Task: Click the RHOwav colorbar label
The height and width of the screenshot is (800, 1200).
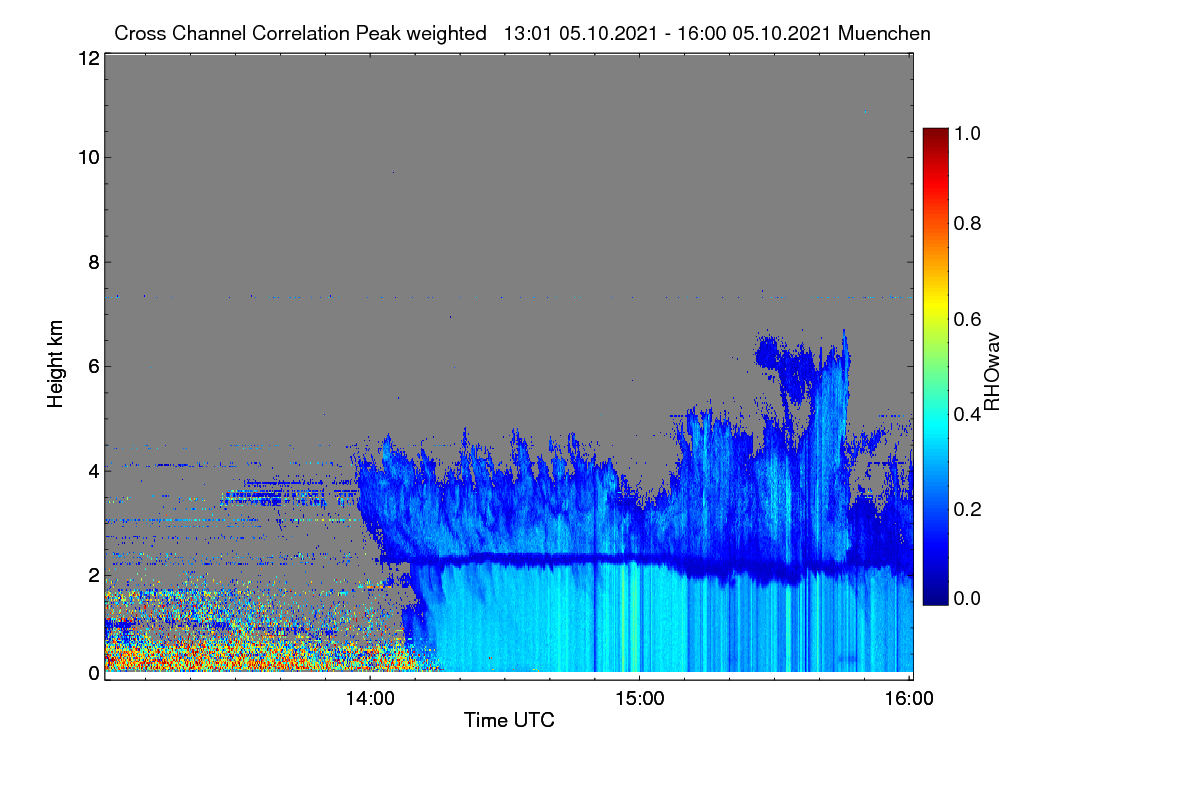Action: click(x=992, y=371)
